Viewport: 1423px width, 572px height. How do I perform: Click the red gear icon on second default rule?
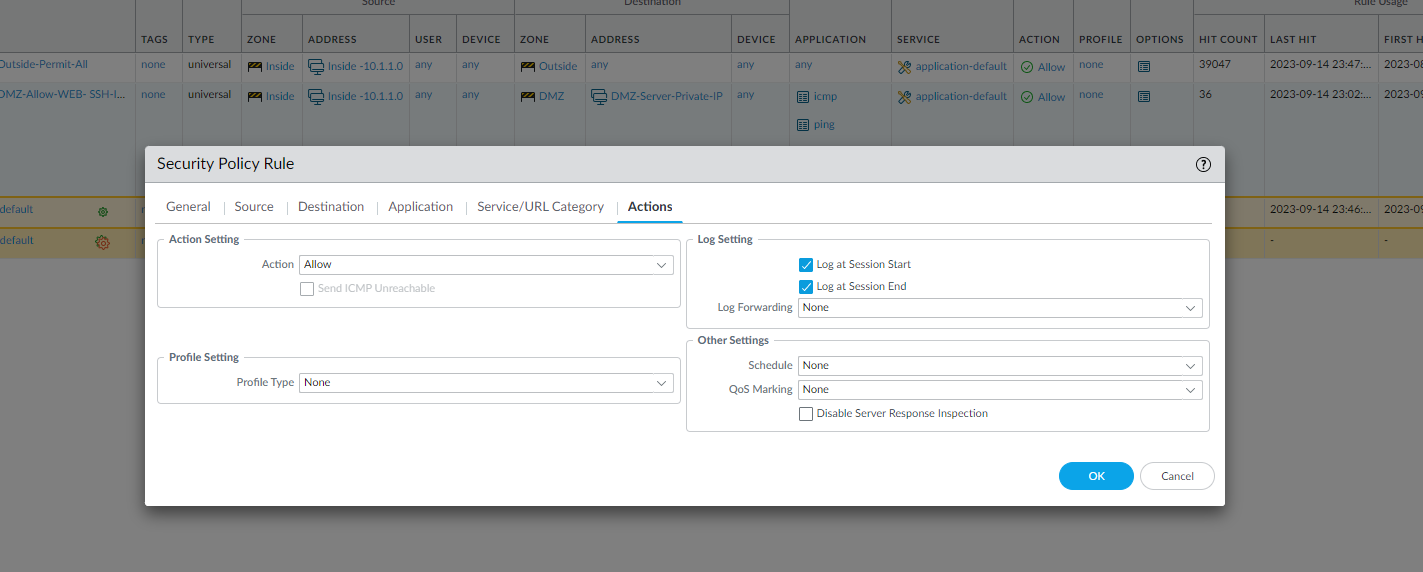[x=102, y=241]
